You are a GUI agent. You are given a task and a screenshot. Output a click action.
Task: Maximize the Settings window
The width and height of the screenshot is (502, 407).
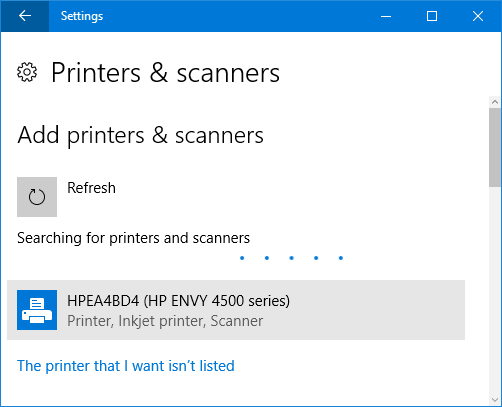[432, 16]
